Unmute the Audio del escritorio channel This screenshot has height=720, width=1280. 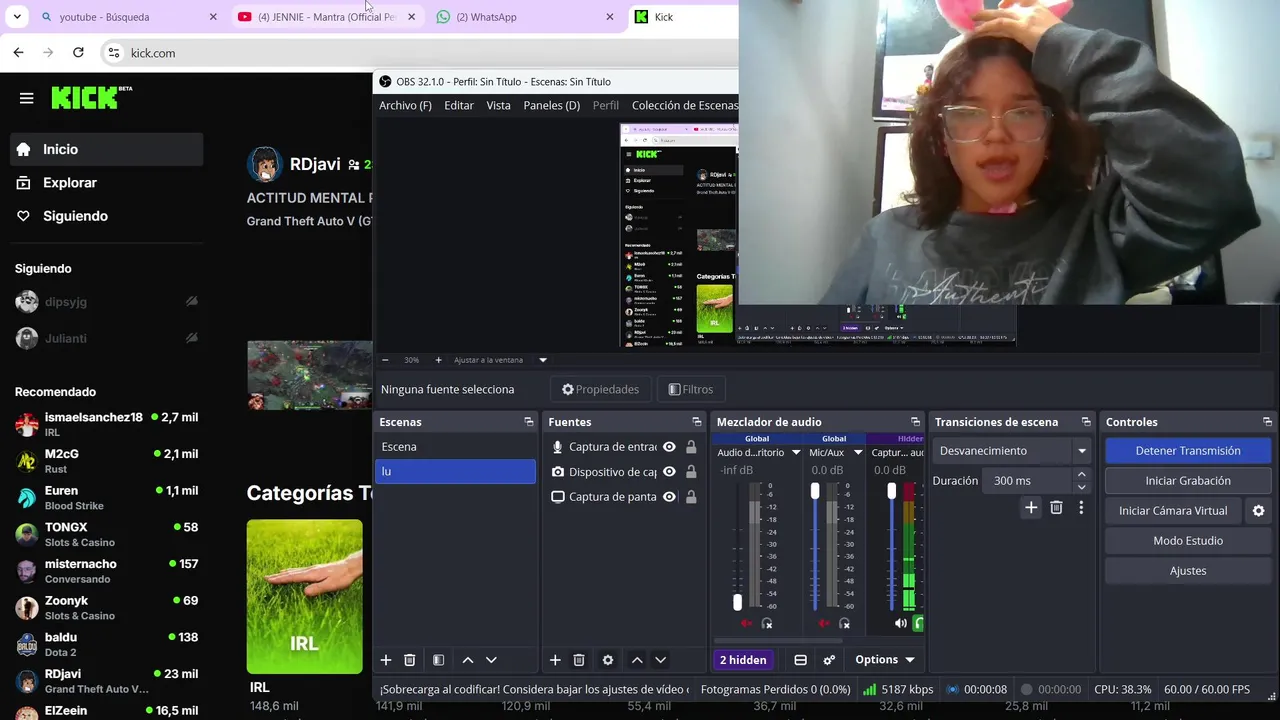tap(746, 624)
